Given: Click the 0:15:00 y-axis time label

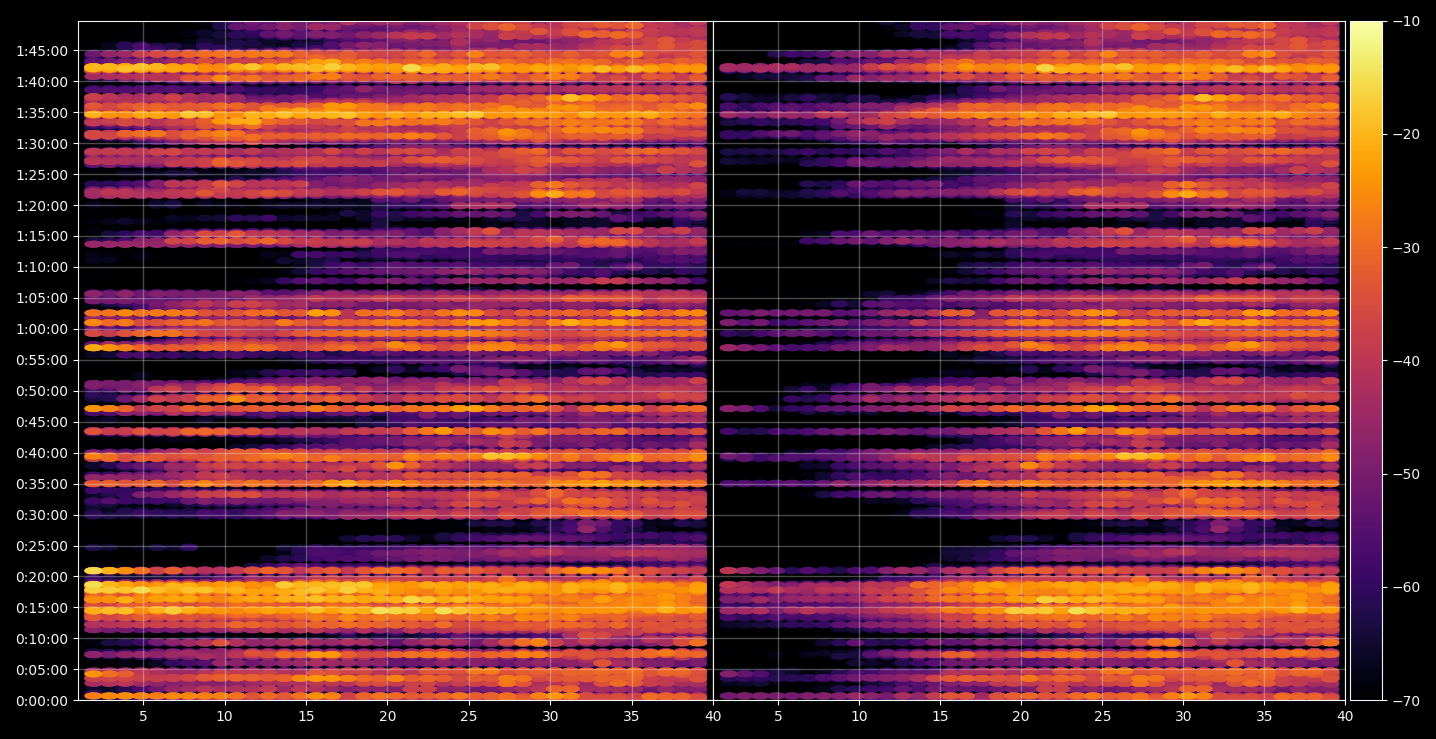Looking at the screenshot, I should click(42, 608).
